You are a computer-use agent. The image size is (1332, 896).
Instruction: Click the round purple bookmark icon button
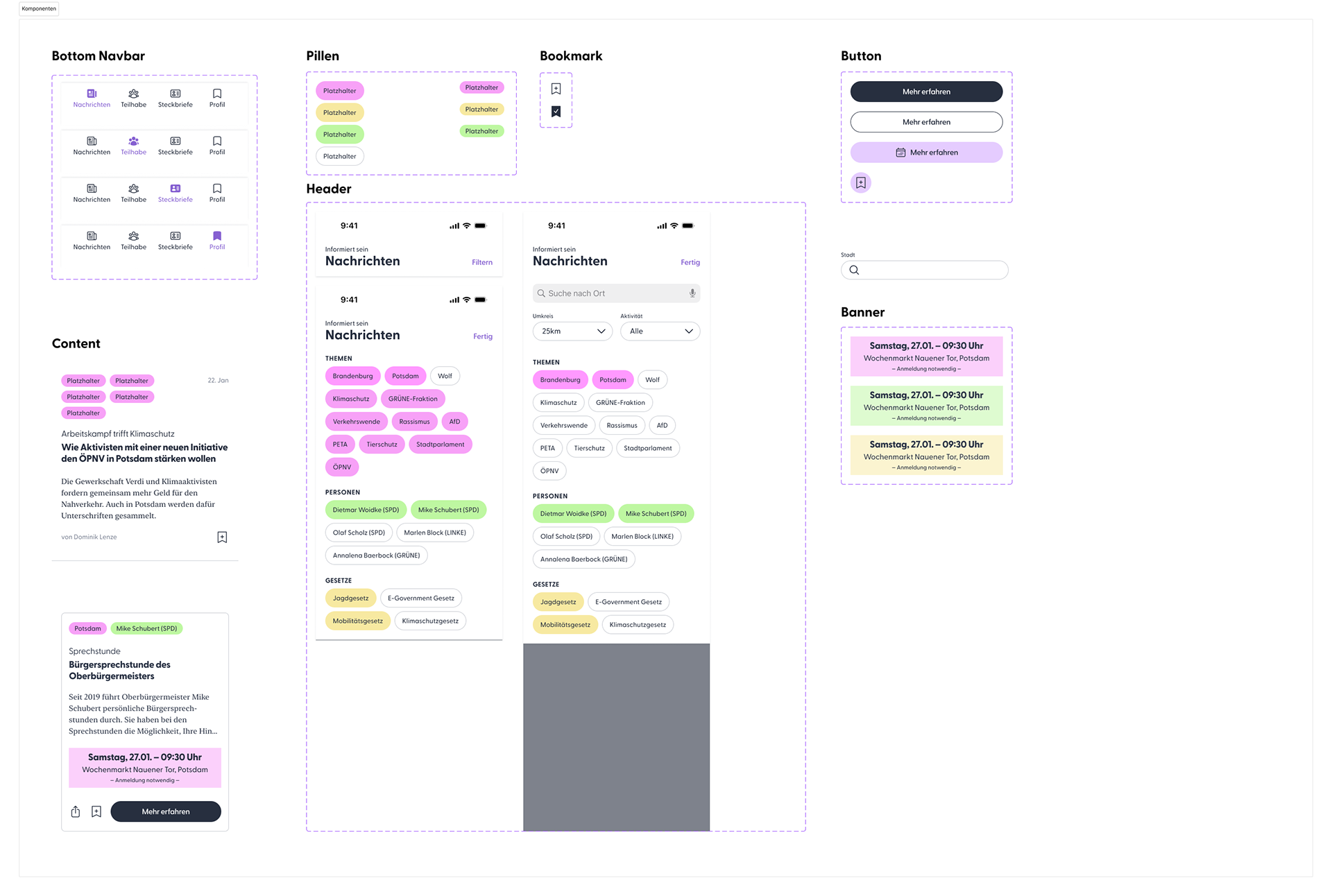pos(861,182)
